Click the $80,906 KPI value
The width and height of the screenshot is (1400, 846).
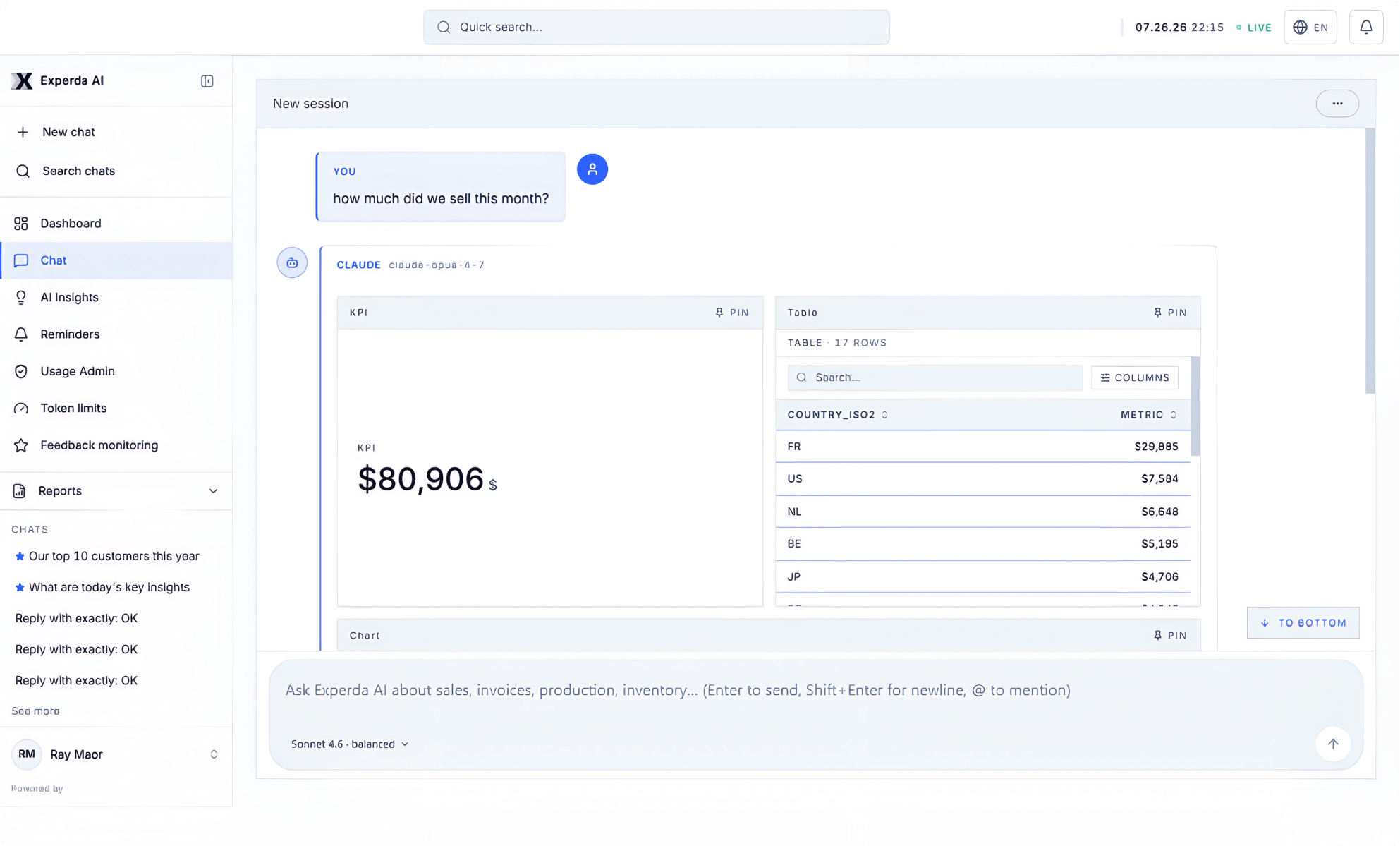click(x=421, y=479)
